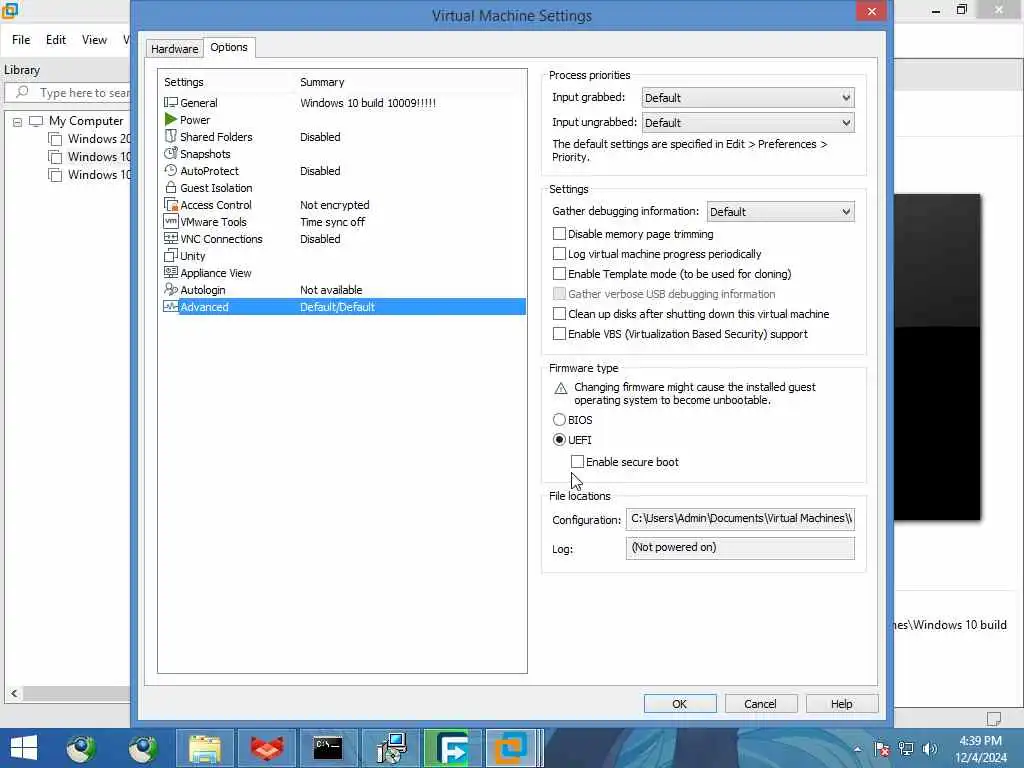
Task: Select the General settings icon
Action: [x=170, y=103]
